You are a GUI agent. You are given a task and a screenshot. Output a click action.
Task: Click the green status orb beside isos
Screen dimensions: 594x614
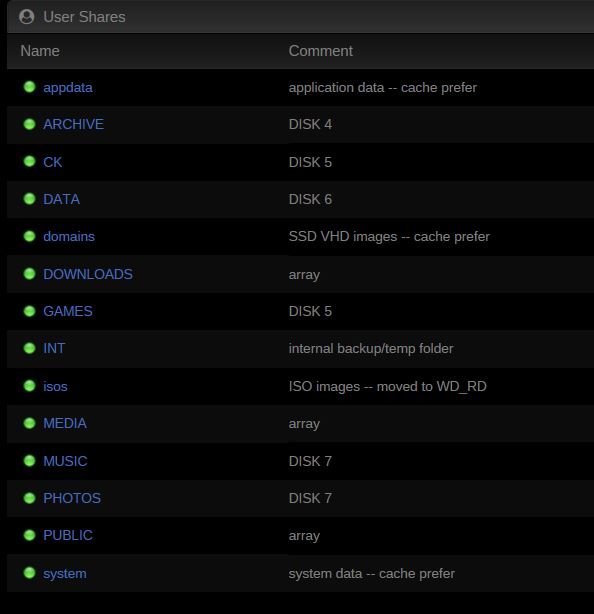pos(29,386)
